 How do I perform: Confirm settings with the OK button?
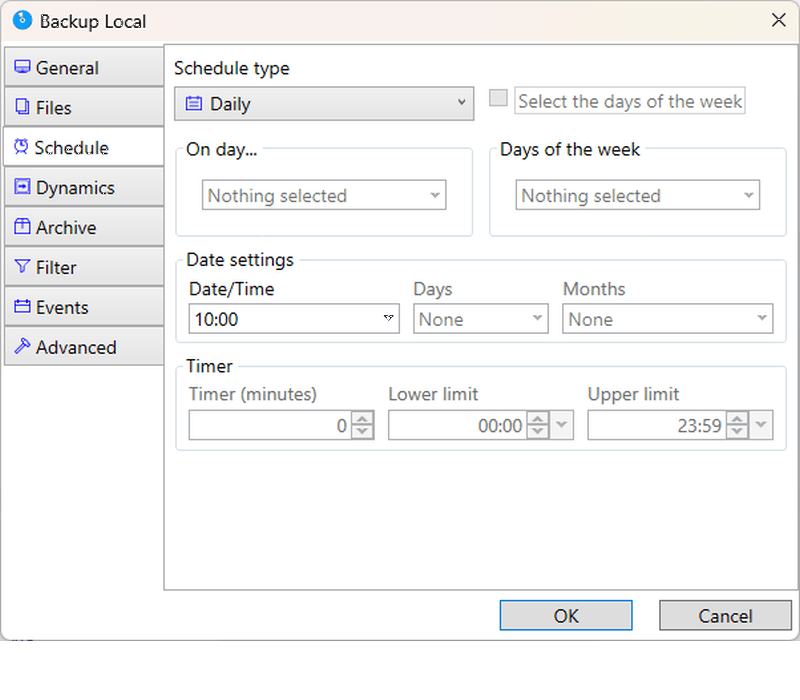(x=566, y=615)
